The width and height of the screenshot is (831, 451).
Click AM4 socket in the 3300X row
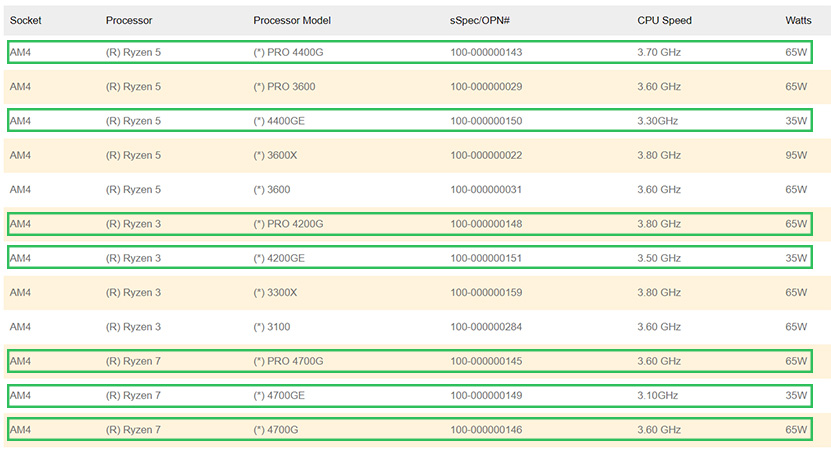click(20, 293)
